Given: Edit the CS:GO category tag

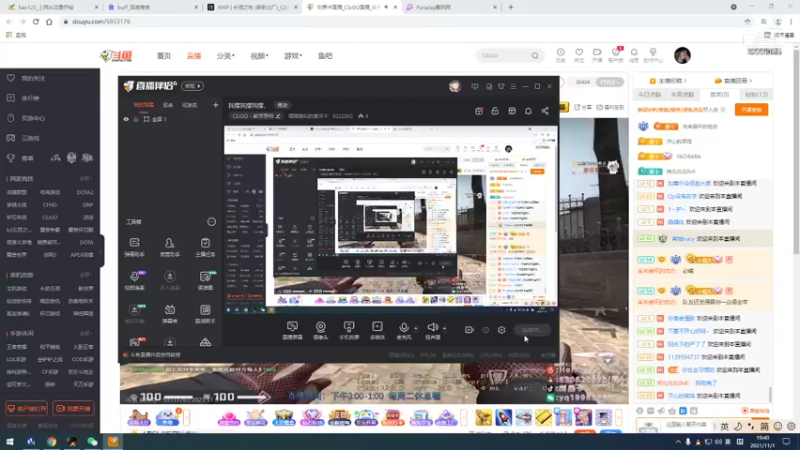Looking at the screenshot, I should [x=256, y=116].
